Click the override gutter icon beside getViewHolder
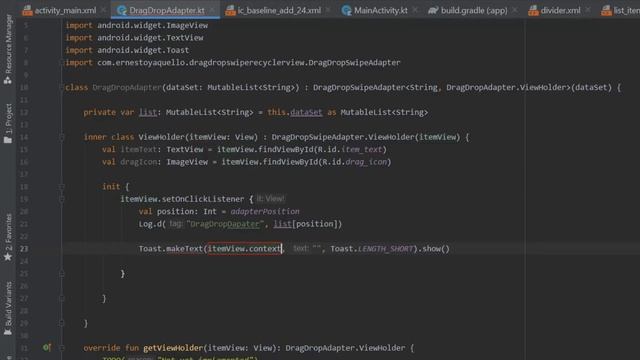Screen dimensions: 640x360 coord(47,347)
